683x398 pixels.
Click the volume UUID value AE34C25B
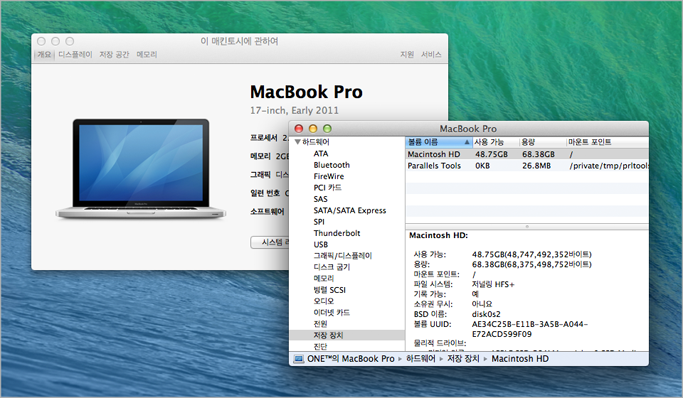click(530, 329)
